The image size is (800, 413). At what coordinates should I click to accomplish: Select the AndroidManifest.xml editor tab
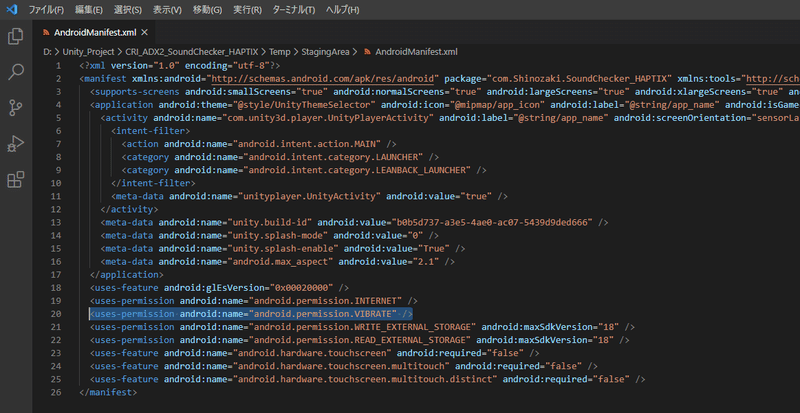click(x=93, y=31)
